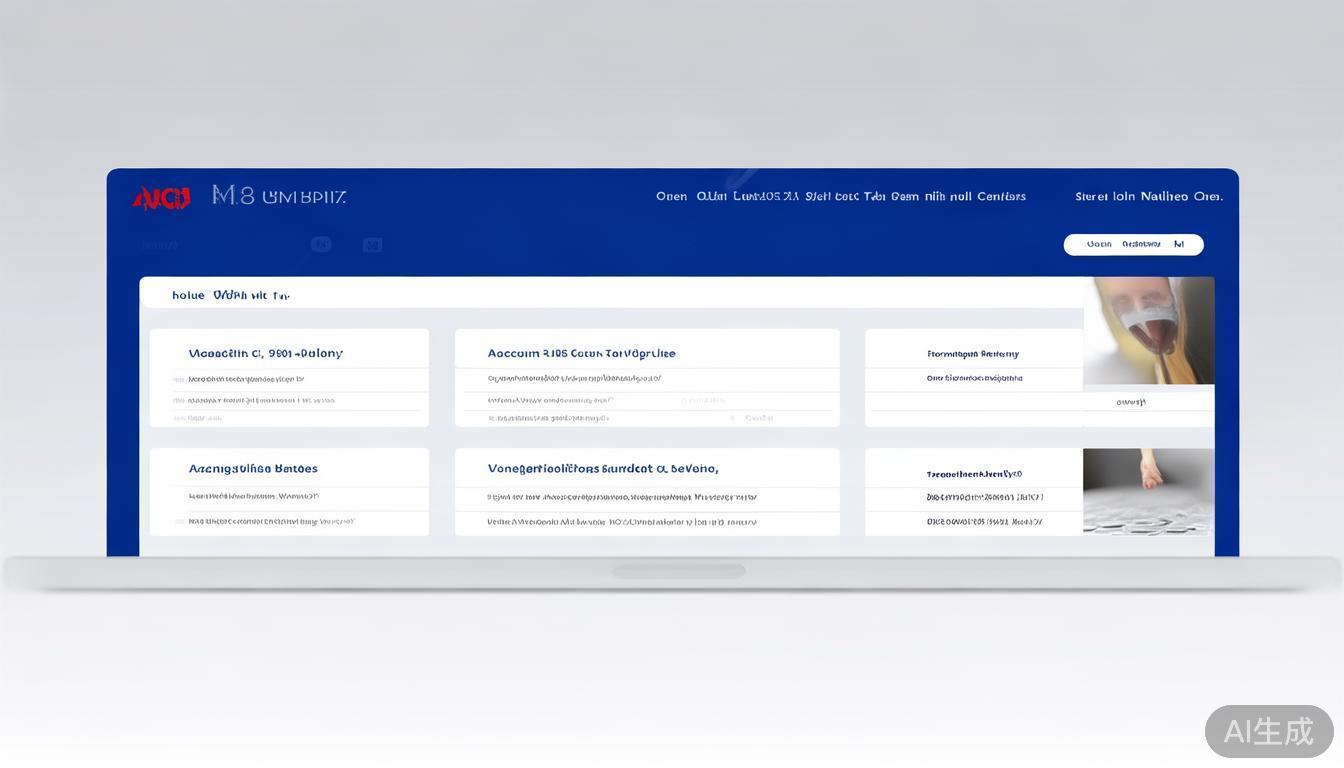This screenshot has width=1344, height=768.
Task: Open the "Vonegertioolictors" card heading
Action: point(602,469)
